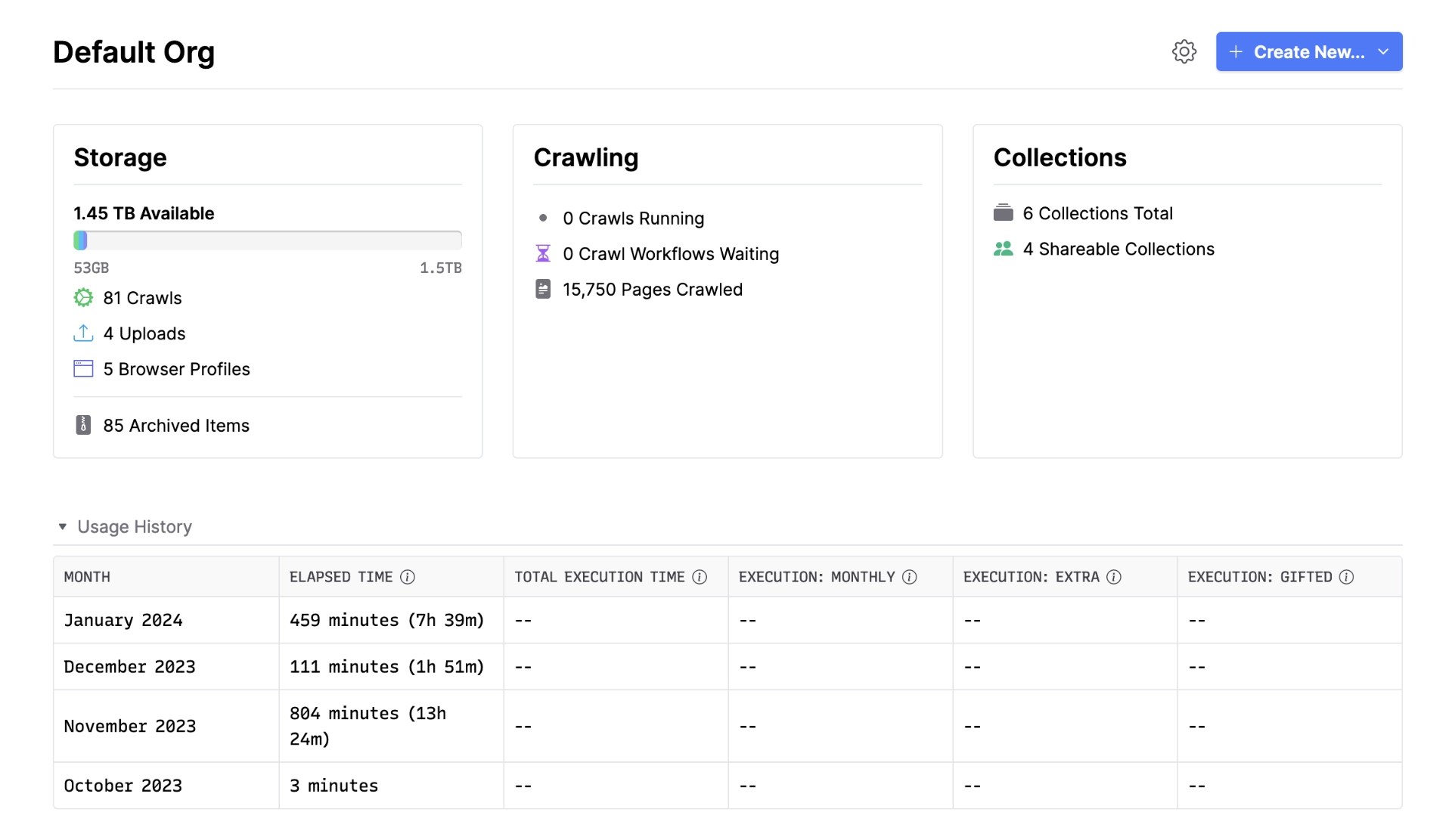Image resolution: width=1452 pixels, height=840 pixels.
Task: Click the crawls gear icon in Storage panel
Action: click(83, 298)
